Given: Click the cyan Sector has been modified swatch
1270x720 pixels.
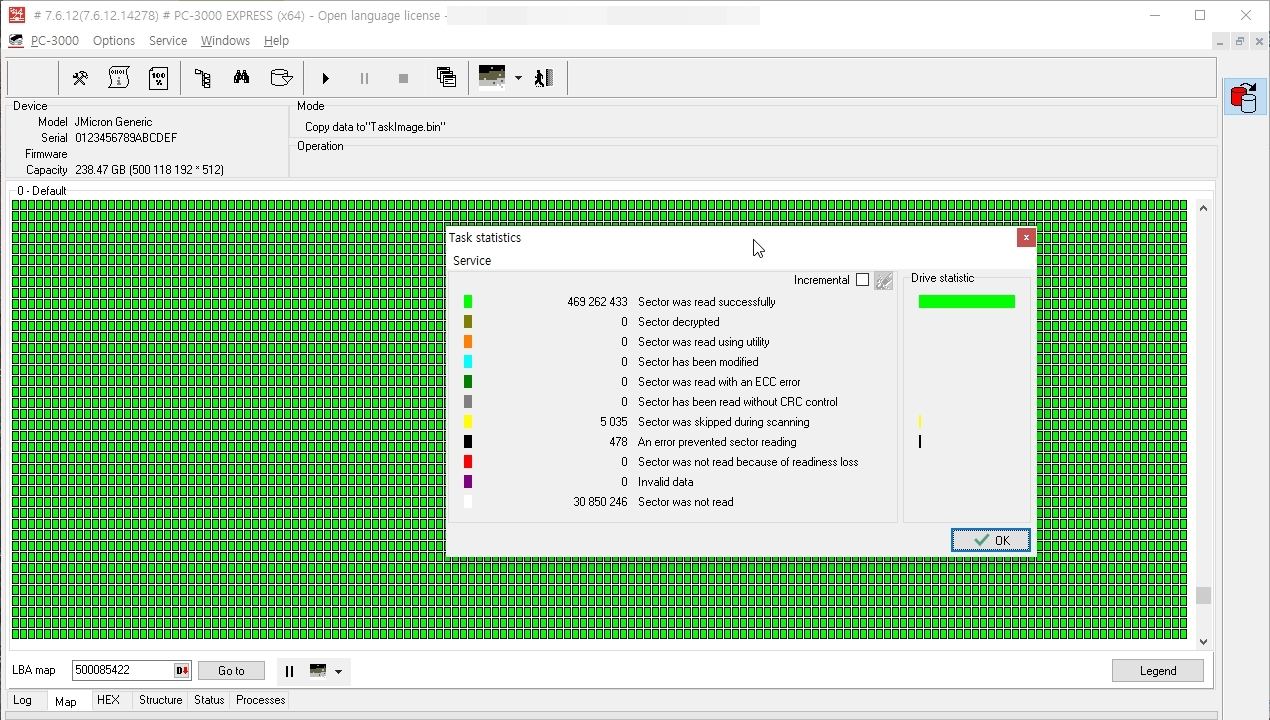Looking at the screenshot, I should coord(468,362).
